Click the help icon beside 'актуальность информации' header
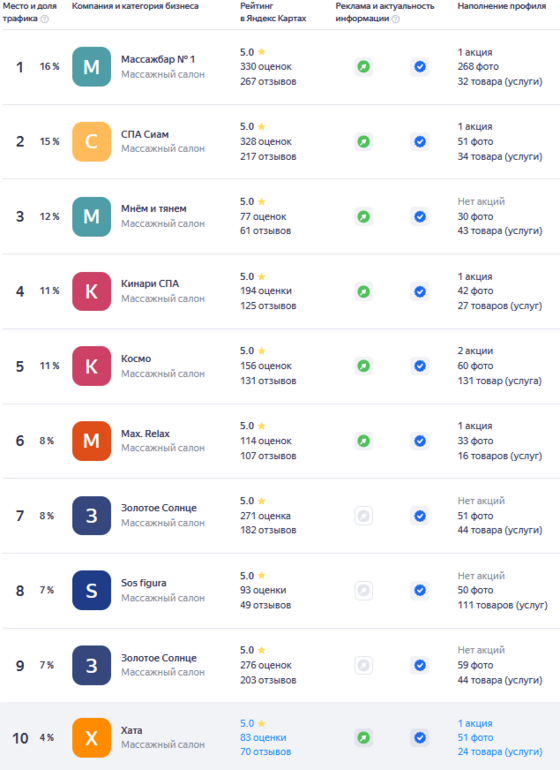Image resolution: width=560 pixels, height=770 pixels. [395, 19]
